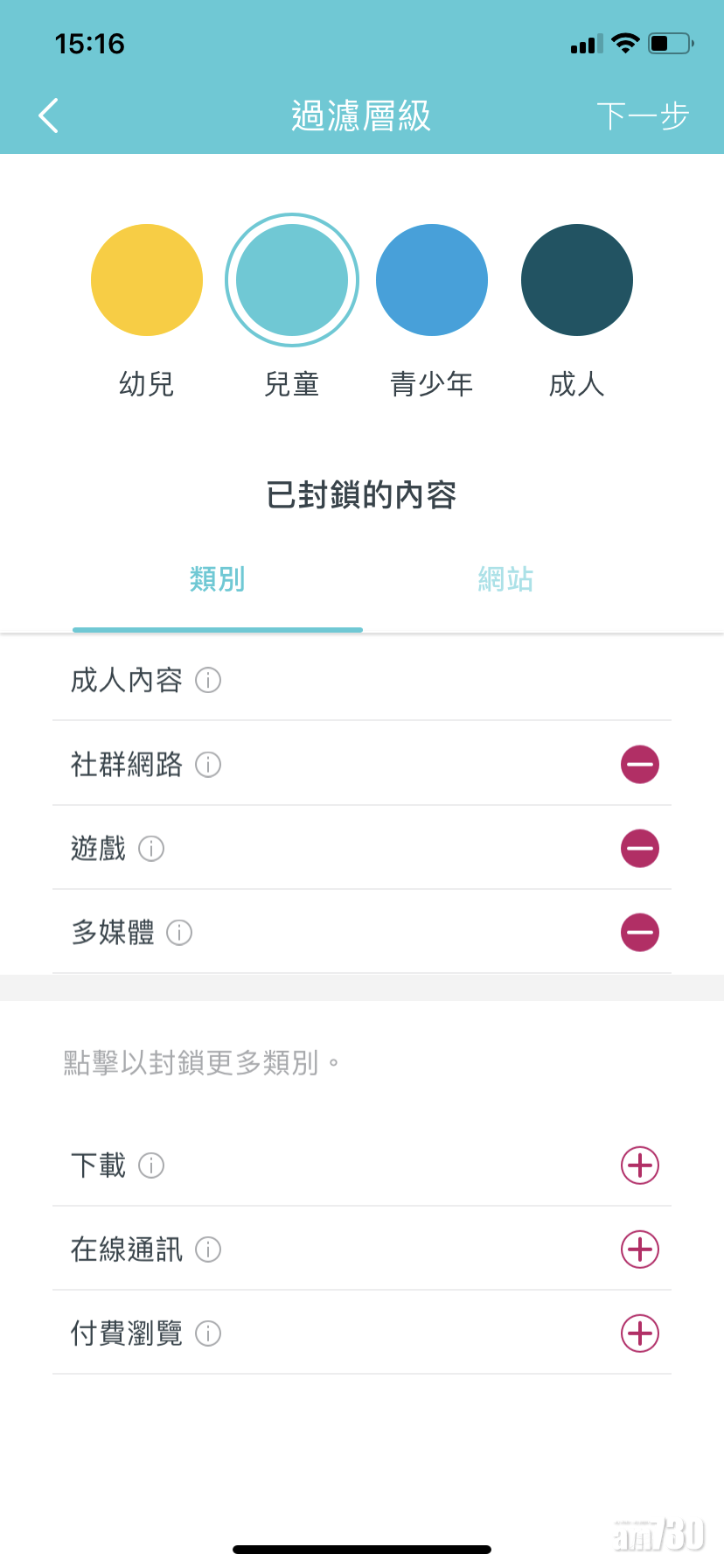
Task: Tap 下一步 to proceed
Action: 643,115
